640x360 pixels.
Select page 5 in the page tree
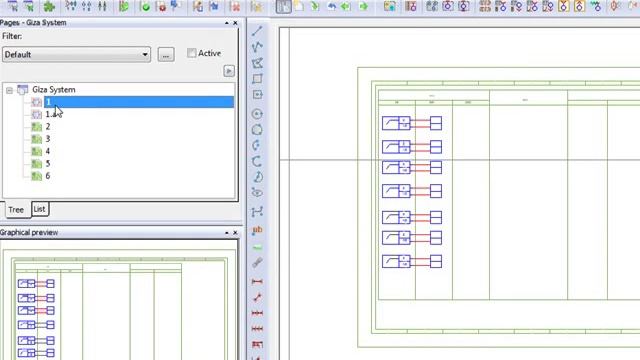click(x=48, y=164)
